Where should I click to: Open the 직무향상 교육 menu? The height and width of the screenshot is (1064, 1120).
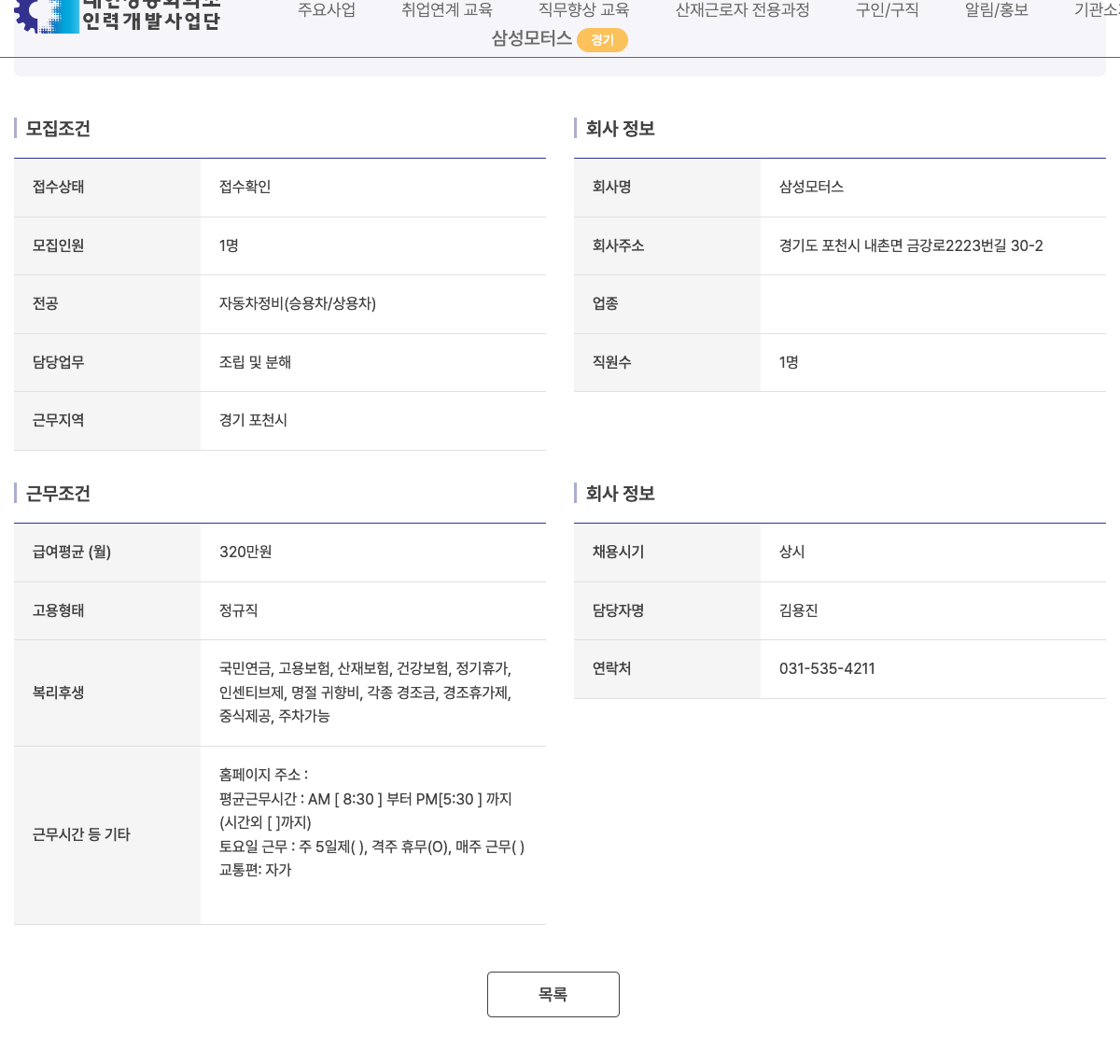click(584, 10)
